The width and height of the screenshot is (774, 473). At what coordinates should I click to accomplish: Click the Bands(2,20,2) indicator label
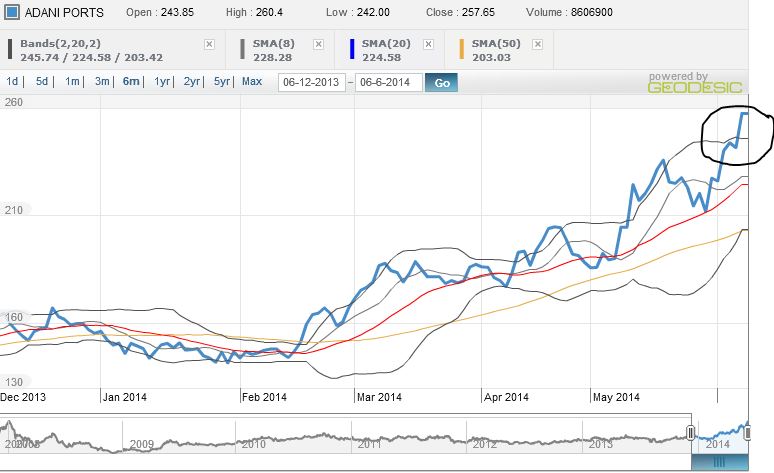[60, 43]
